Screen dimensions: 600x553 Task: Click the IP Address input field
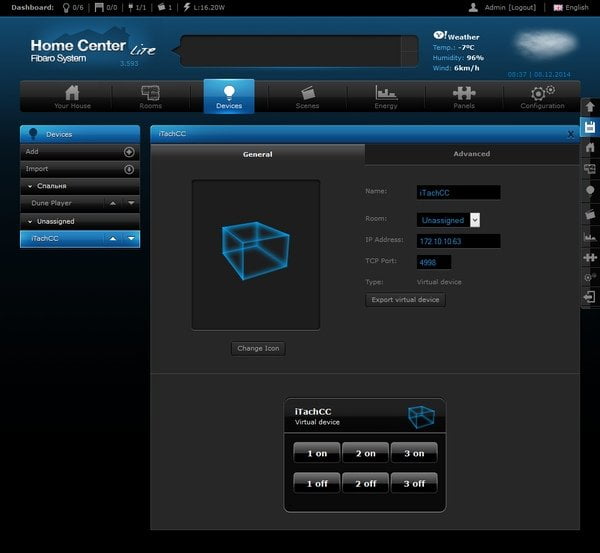click(x=458, y=241)
